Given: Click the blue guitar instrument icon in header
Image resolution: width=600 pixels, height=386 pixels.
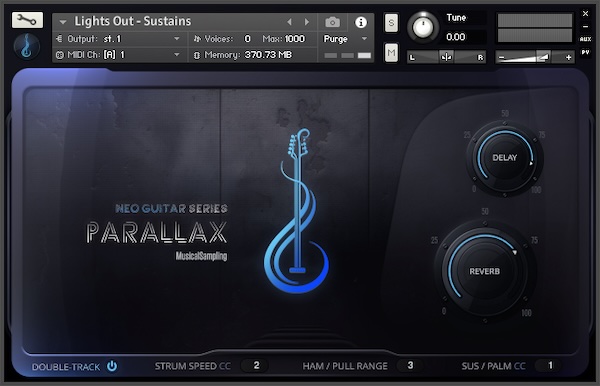Looking at the screenshot, I should coord(27,47).
